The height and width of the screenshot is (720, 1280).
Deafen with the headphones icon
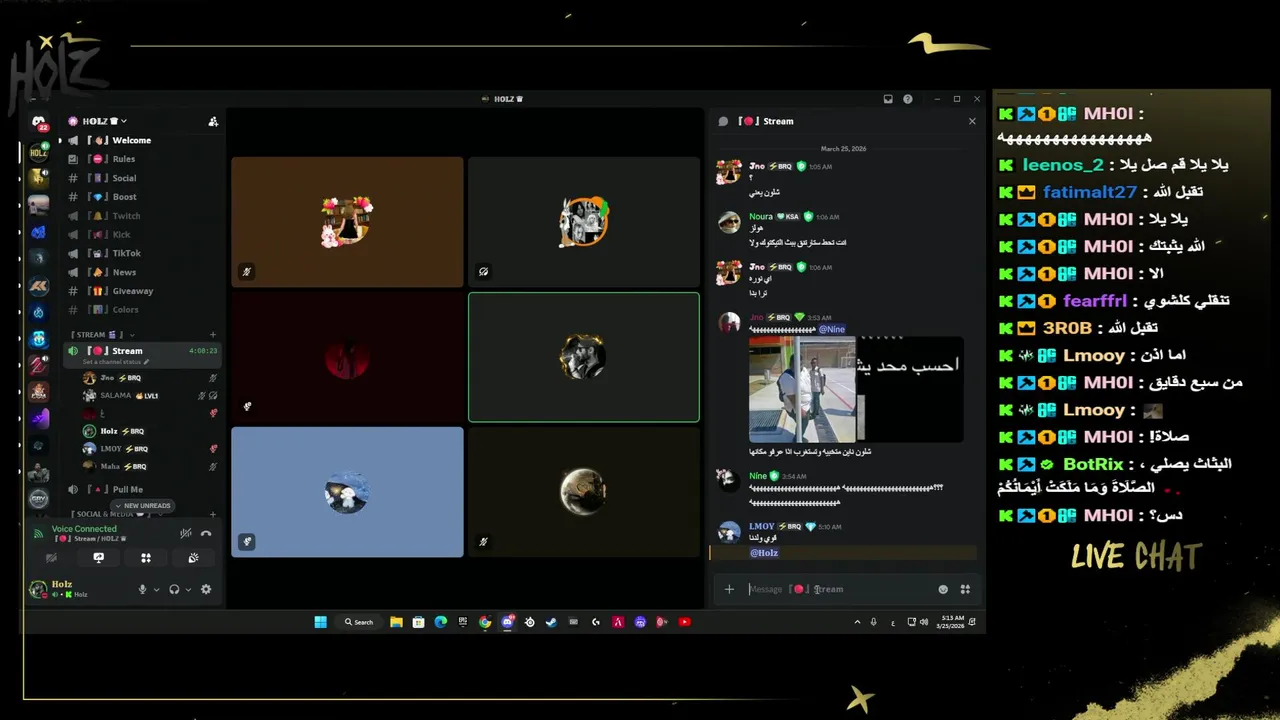click(174, 590)
